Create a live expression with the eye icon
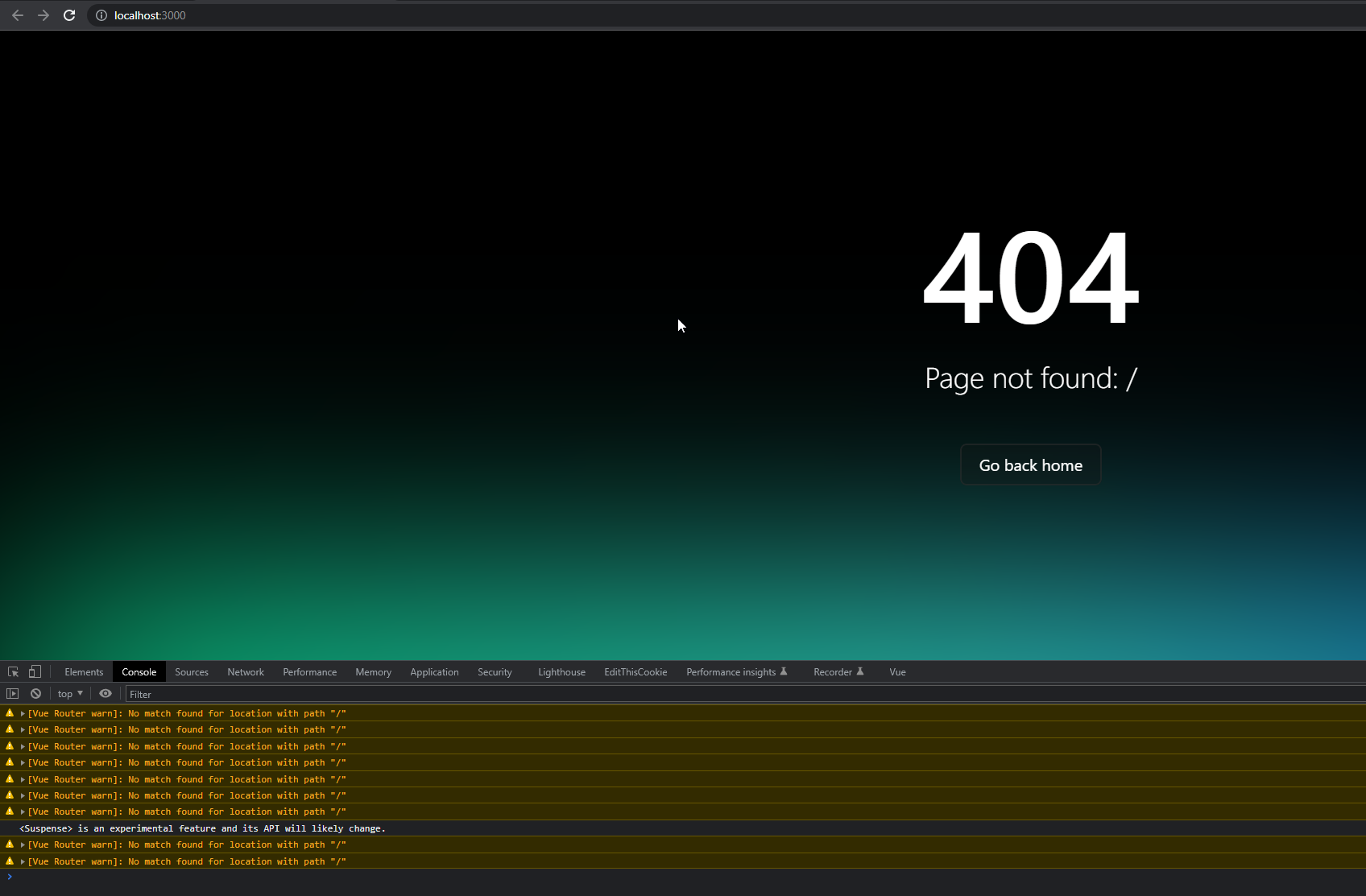This screenshot has height=896, width=1366. coord(105,693)
